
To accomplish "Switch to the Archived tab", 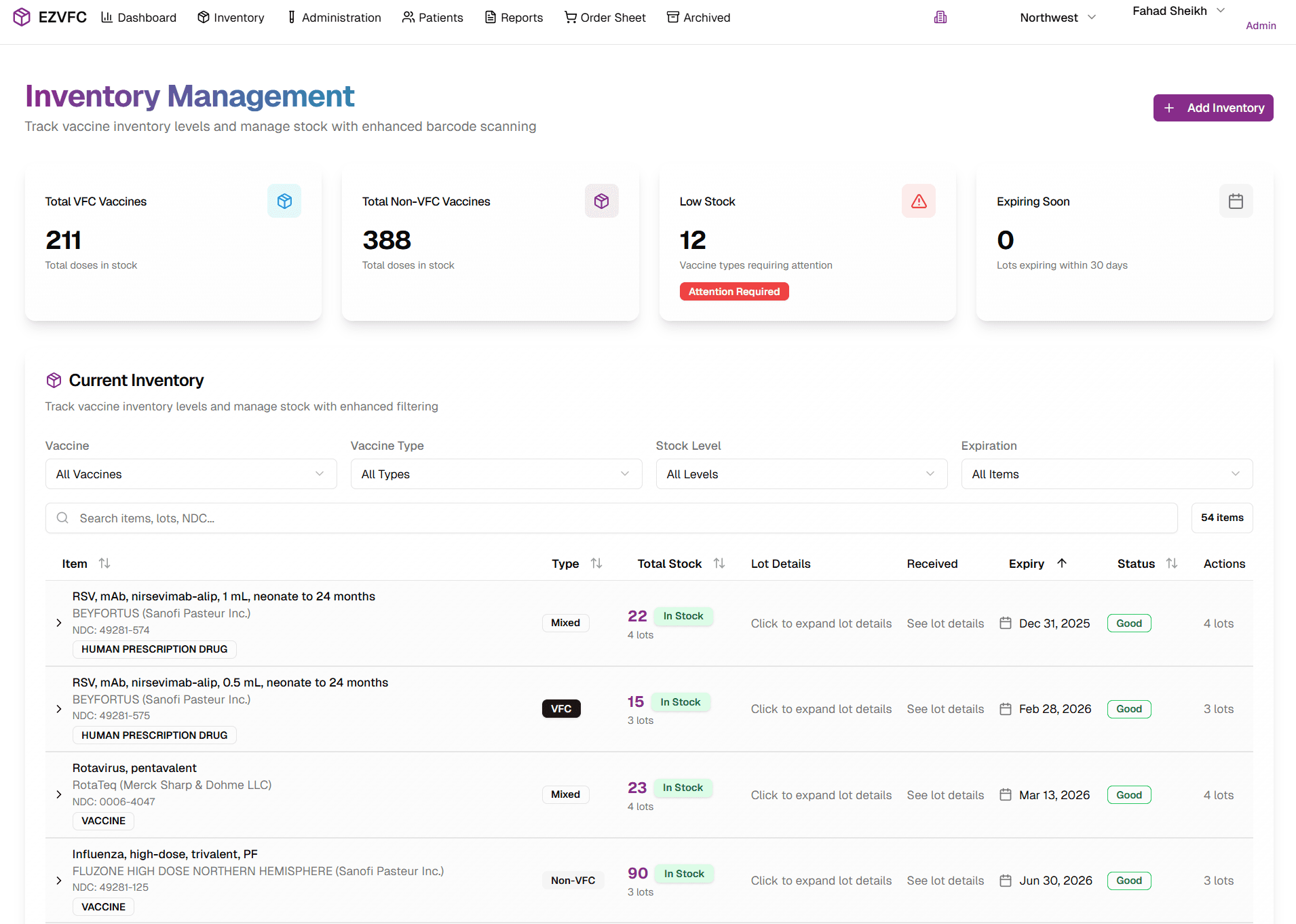I will [698, 17].
